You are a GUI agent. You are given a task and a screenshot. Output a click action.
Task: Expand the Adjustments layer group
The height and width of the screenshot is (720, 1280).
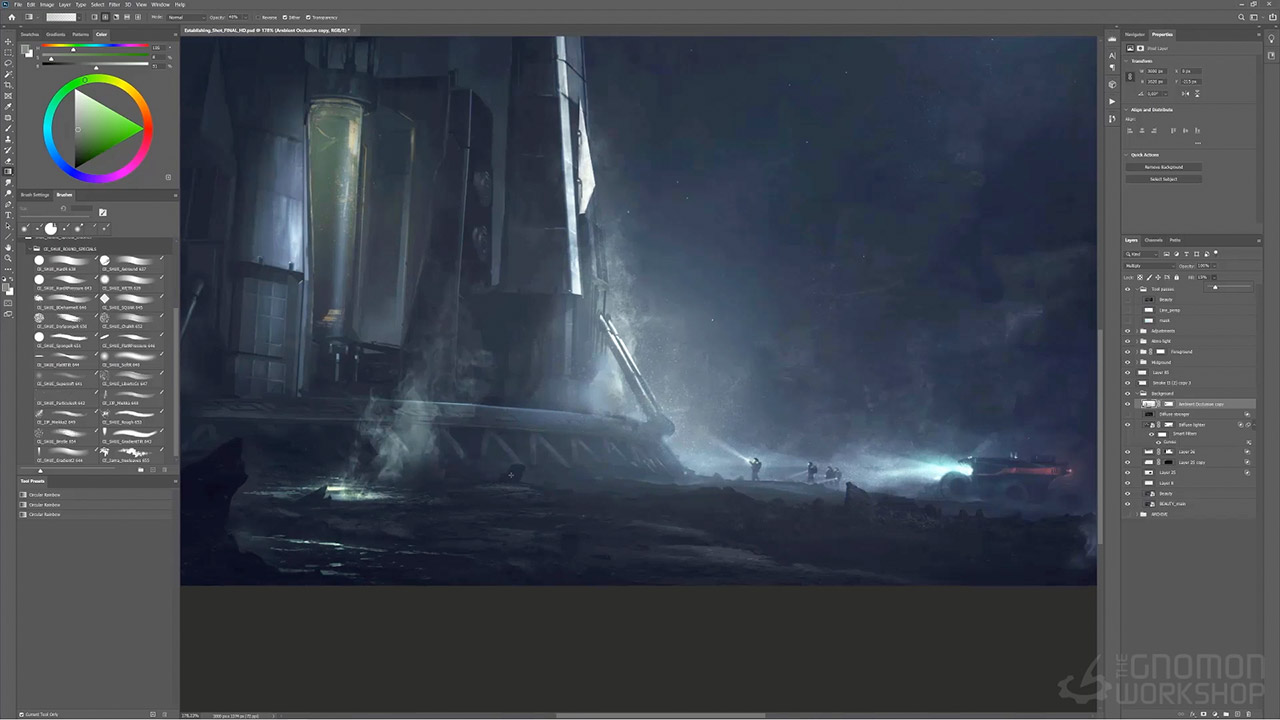(1137, 331)
